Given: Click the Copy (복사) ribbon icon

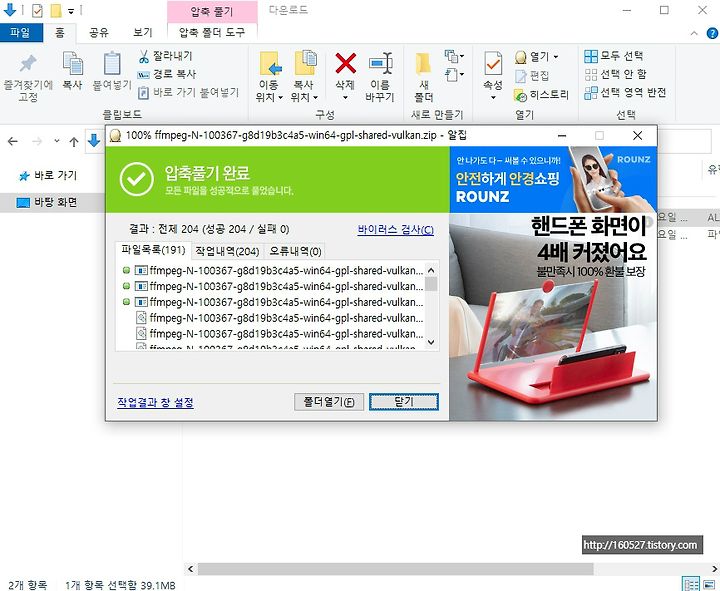Looking at the screenshot, I should (73, 64).
